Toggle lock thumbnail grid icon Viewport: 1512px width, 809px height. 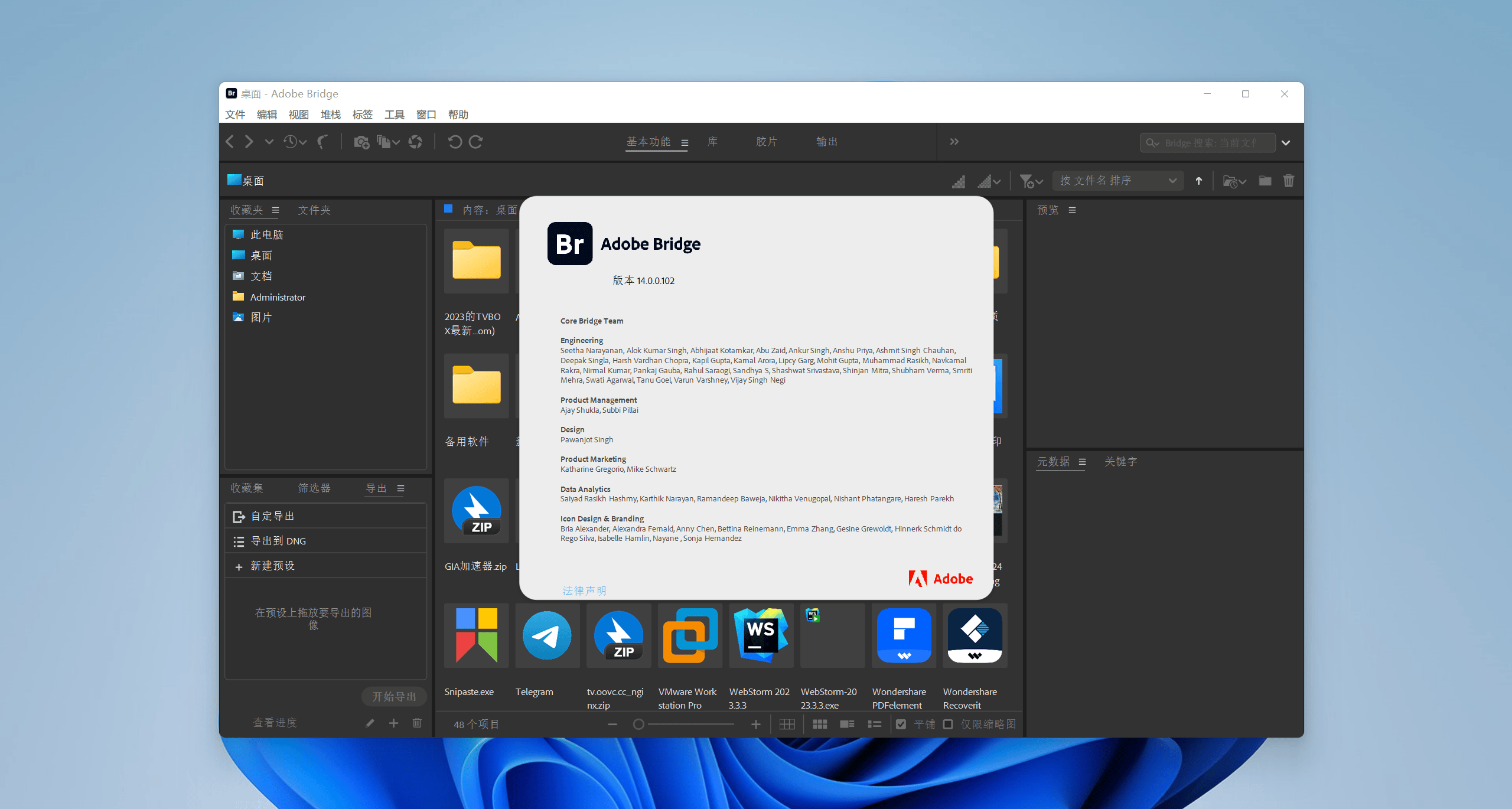coord(787,725)
